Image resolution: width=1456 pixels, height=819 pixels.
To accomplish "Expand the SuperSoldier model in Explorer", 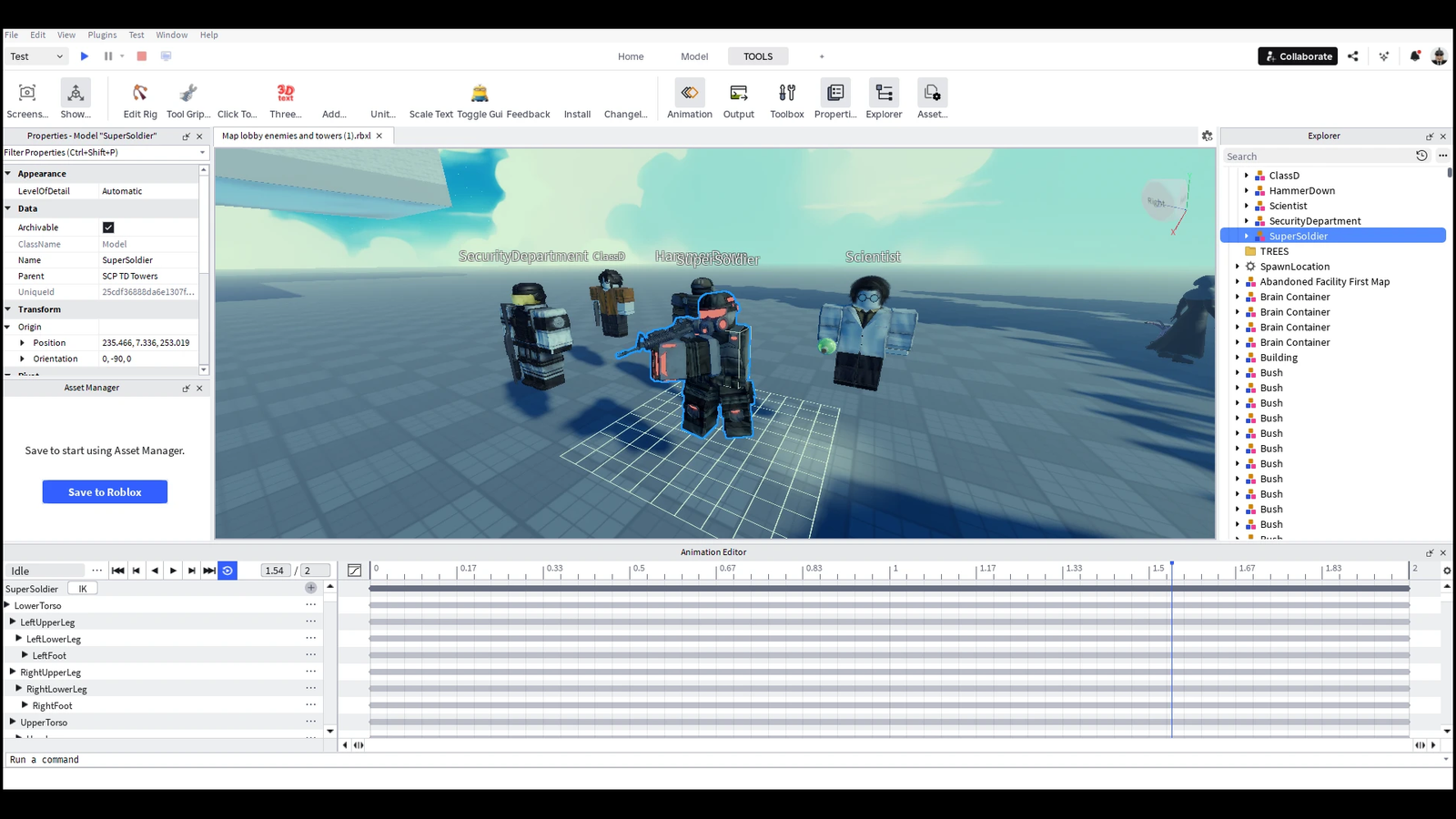I will pos(1247,236).
